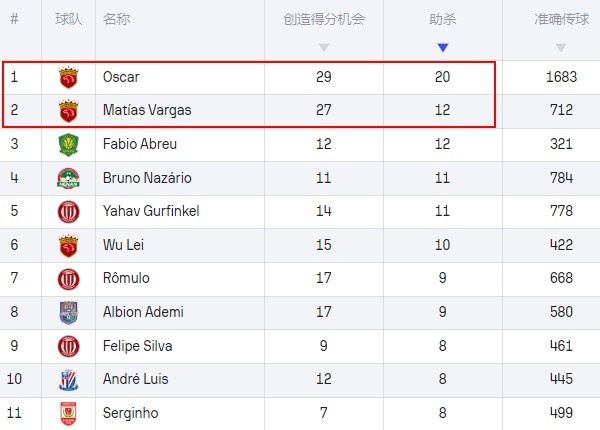Image resolution: width=600 pixels, height=430 pixels.
Task: Click Oscar's player name
Action: click(121, 77)
